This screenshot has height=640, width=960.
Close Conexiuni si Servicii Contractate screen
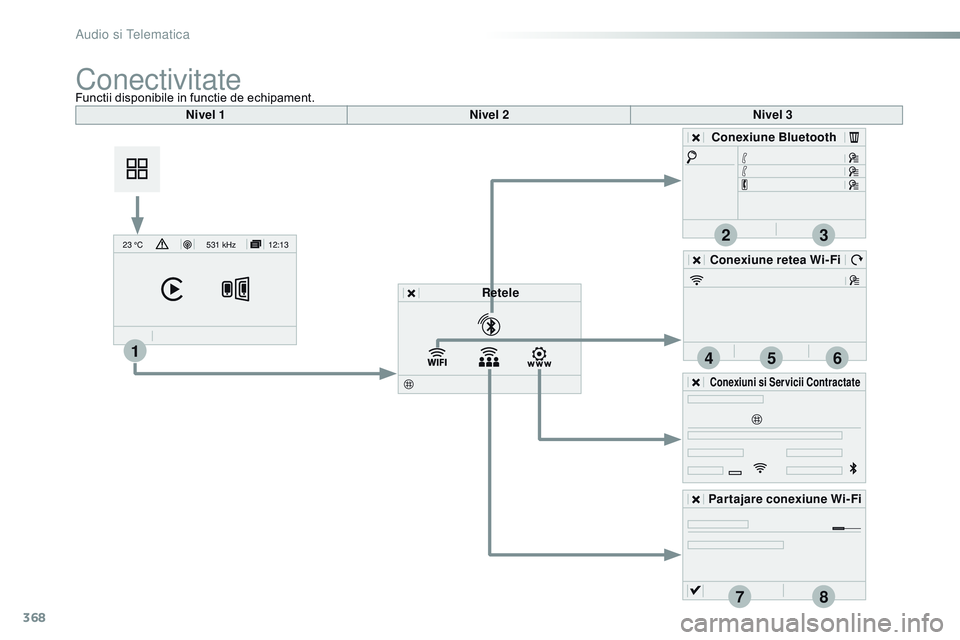coord(696,382)
